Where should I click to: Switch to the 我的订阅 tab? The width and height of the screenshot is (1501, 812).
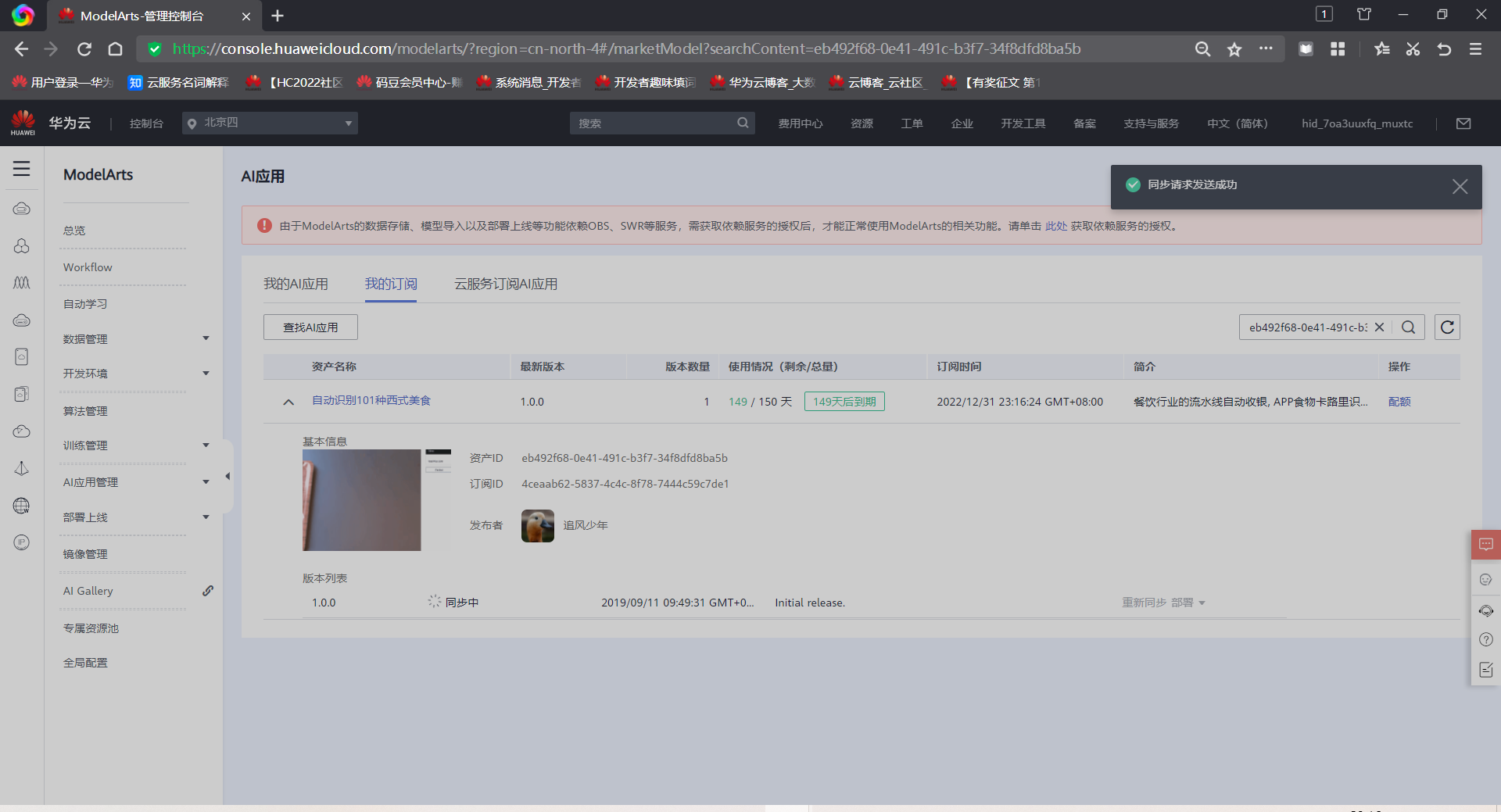pos(391,284)
